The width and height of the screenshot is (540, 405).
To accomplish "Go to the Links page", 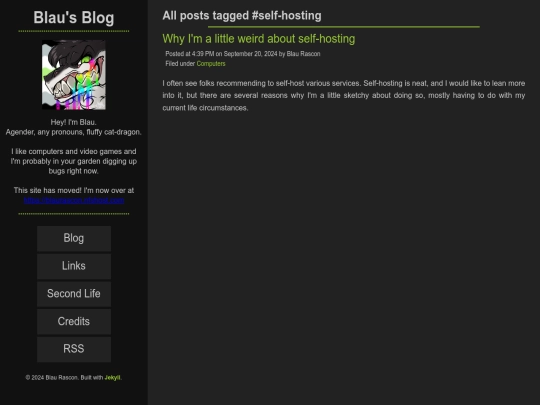I will coord(74,266).
